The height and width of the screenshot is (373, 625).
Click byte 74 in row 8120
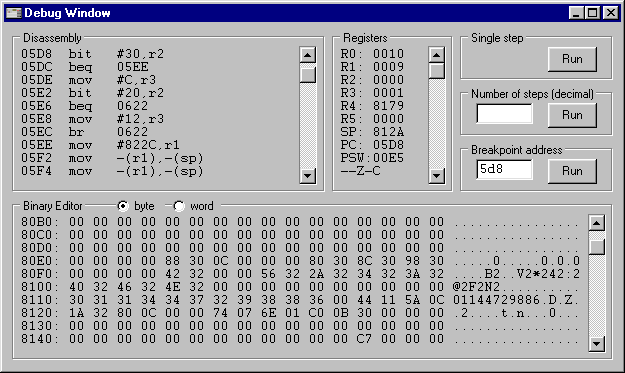pyautogui.click(x=220, y=313)
